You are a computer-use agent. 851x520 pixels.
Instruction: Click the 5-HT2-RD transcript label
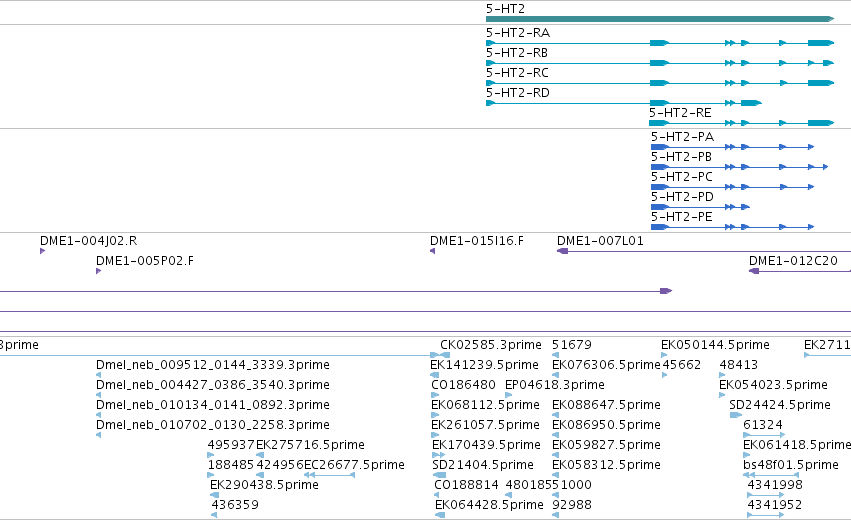(518, 93)
